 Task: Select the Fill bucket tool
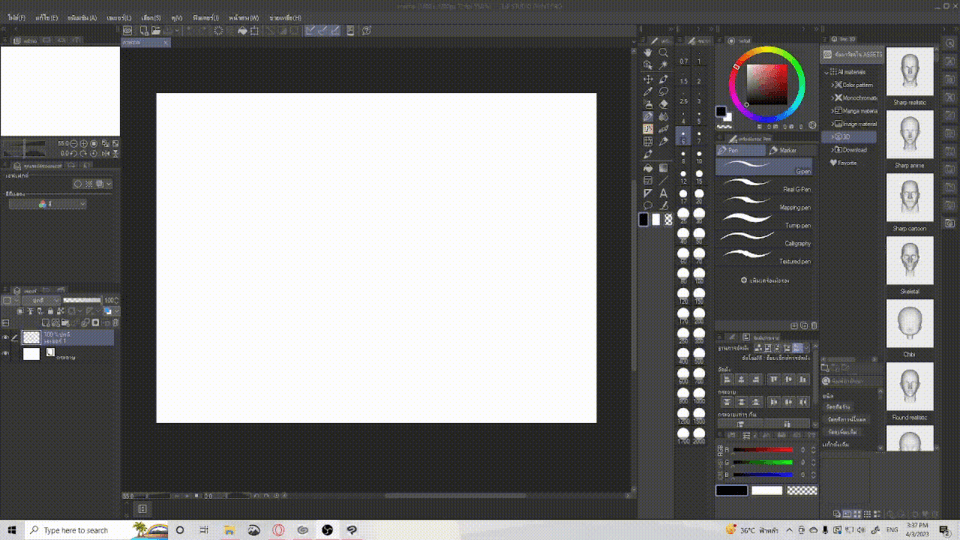[648, 168]
